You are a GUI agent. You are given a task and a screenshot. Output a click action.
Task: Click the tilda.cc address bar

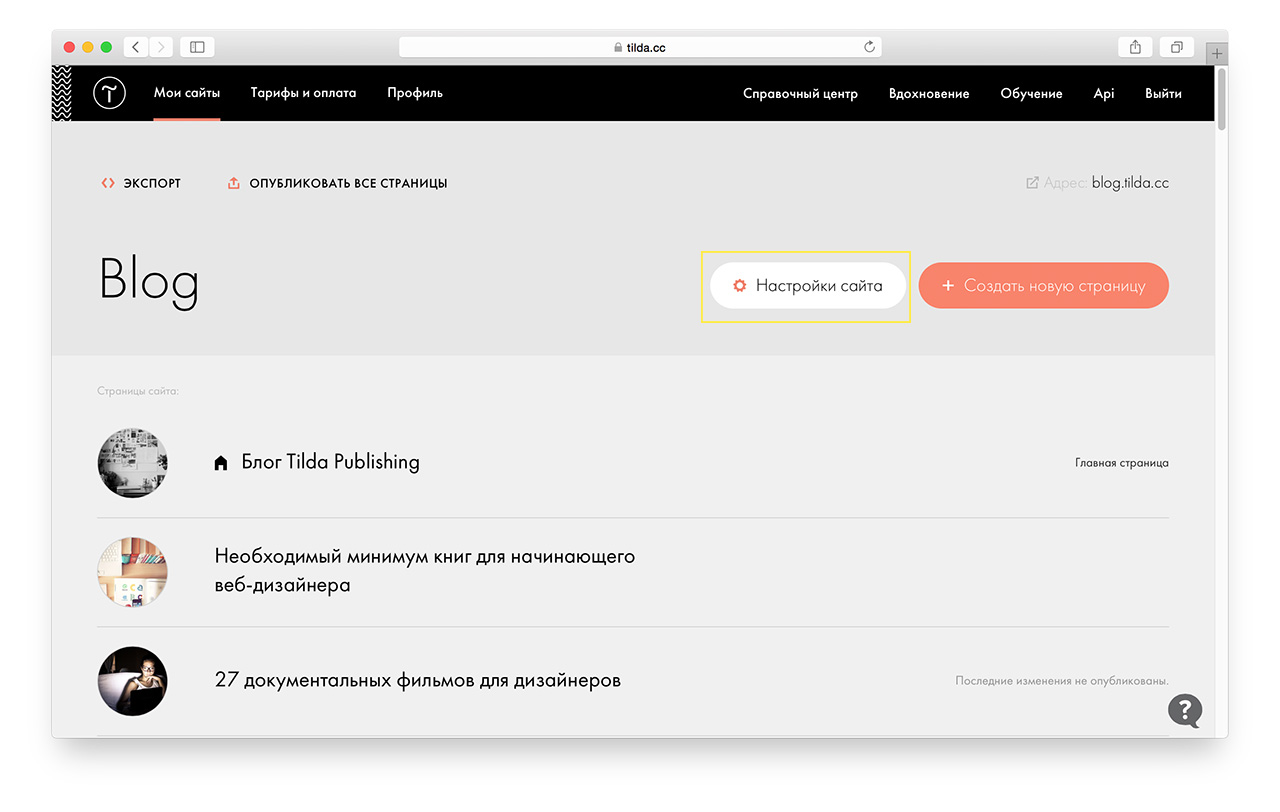pos(640,47)
